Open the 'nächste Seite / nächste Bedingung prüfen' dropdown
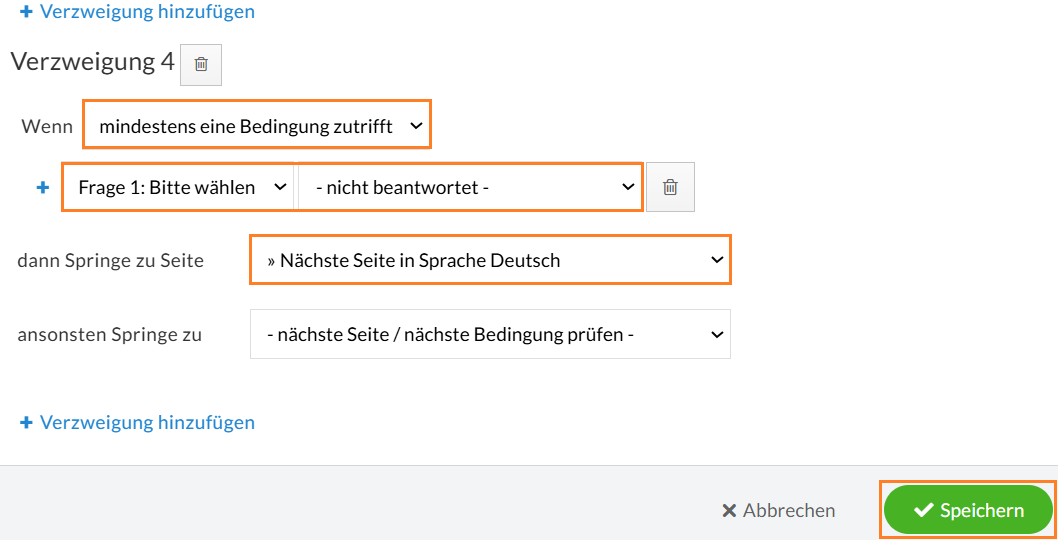Screen dimensions: 1058x540 point(491,334)
